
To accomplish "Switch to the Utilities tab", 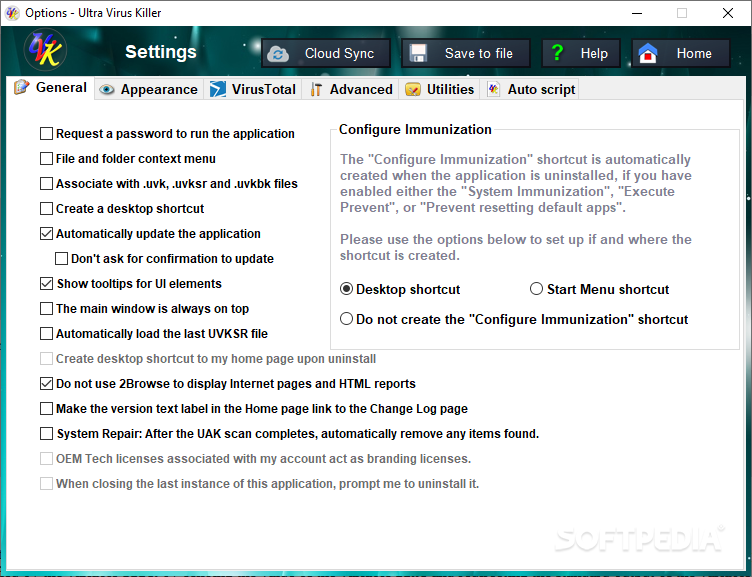I will (x=439, y=90).
